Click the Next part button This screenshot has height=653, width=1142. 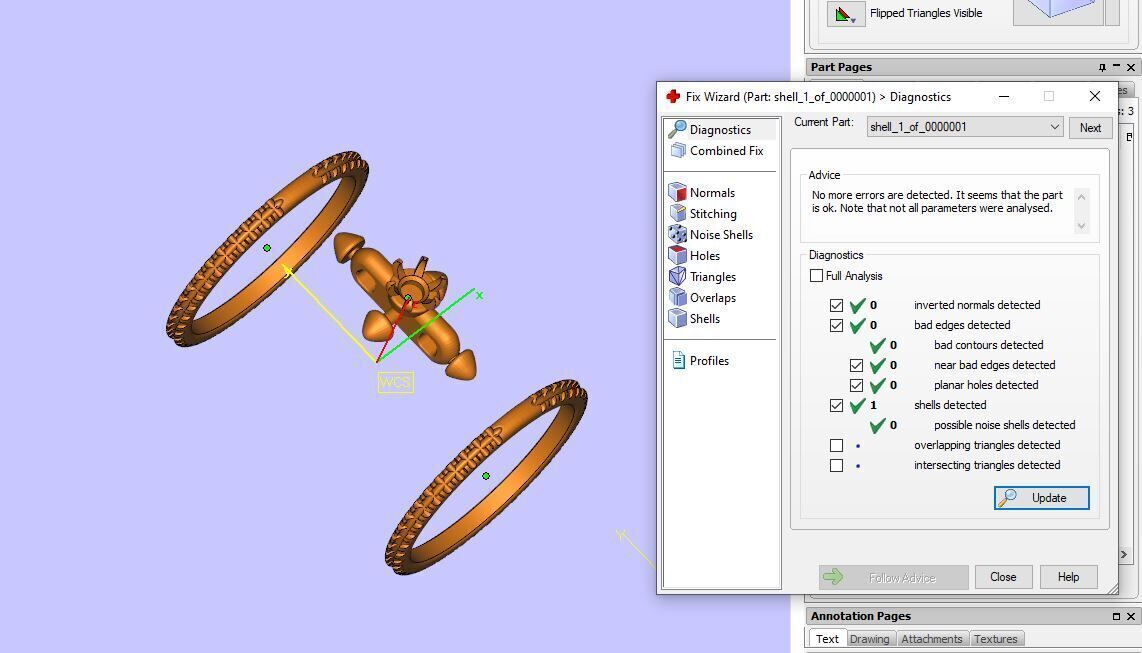(x=1090, y=127)
